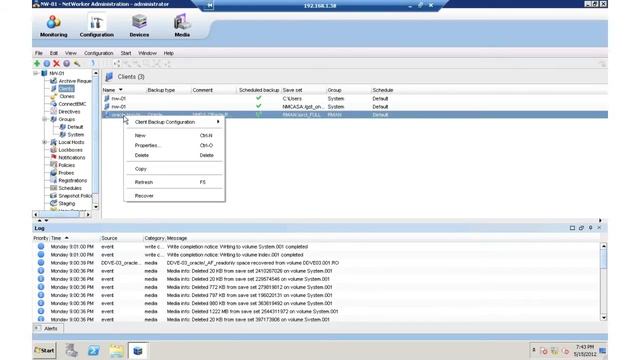Image resolution: width=640 pixels, height=360 pixels.
Task: Select Notifications in the tree
Action: coord(72,158)
